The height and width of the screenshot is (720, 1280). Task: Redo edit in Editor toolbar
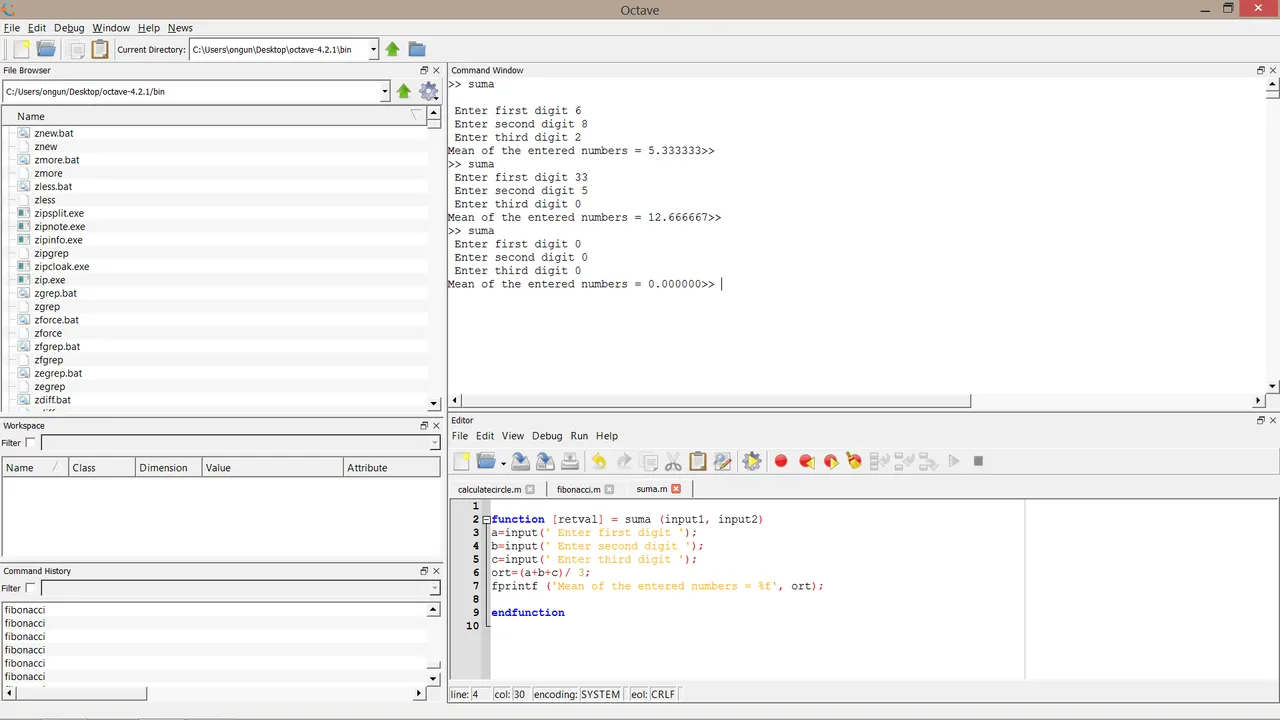coord(624,461)
